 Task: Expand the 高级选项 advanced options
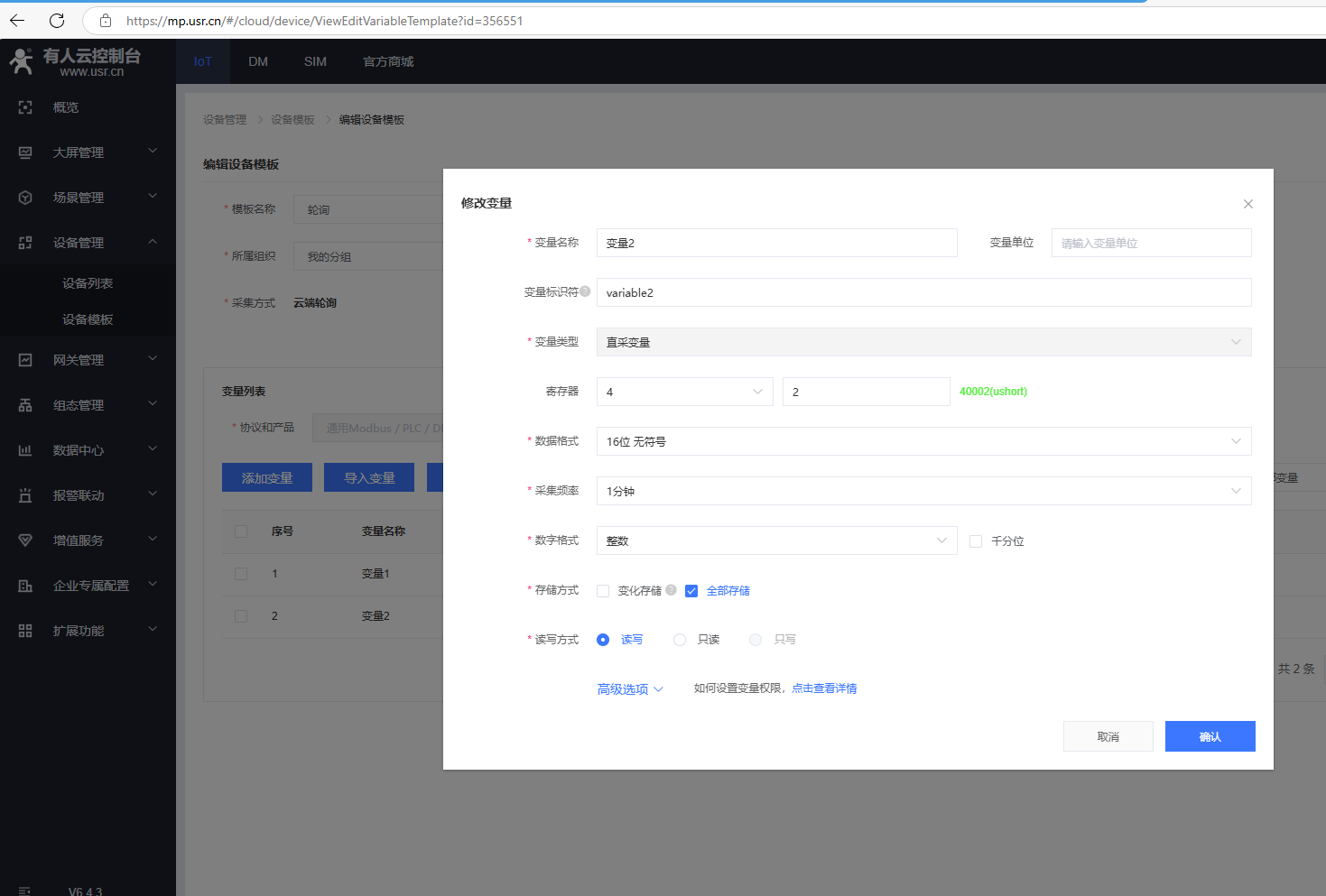pyautogui.click(x=629, y=689)
